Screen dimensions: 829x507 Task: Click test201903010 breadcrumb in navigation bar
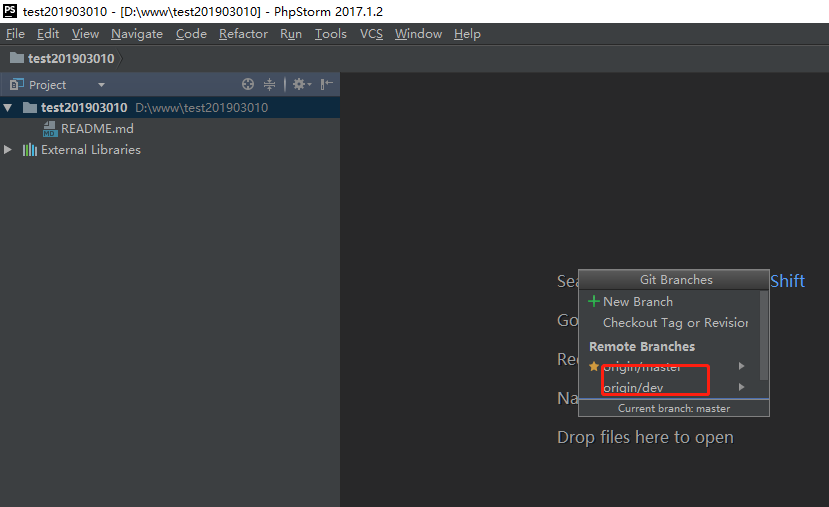pyautogui.click(x=71, y=58)
